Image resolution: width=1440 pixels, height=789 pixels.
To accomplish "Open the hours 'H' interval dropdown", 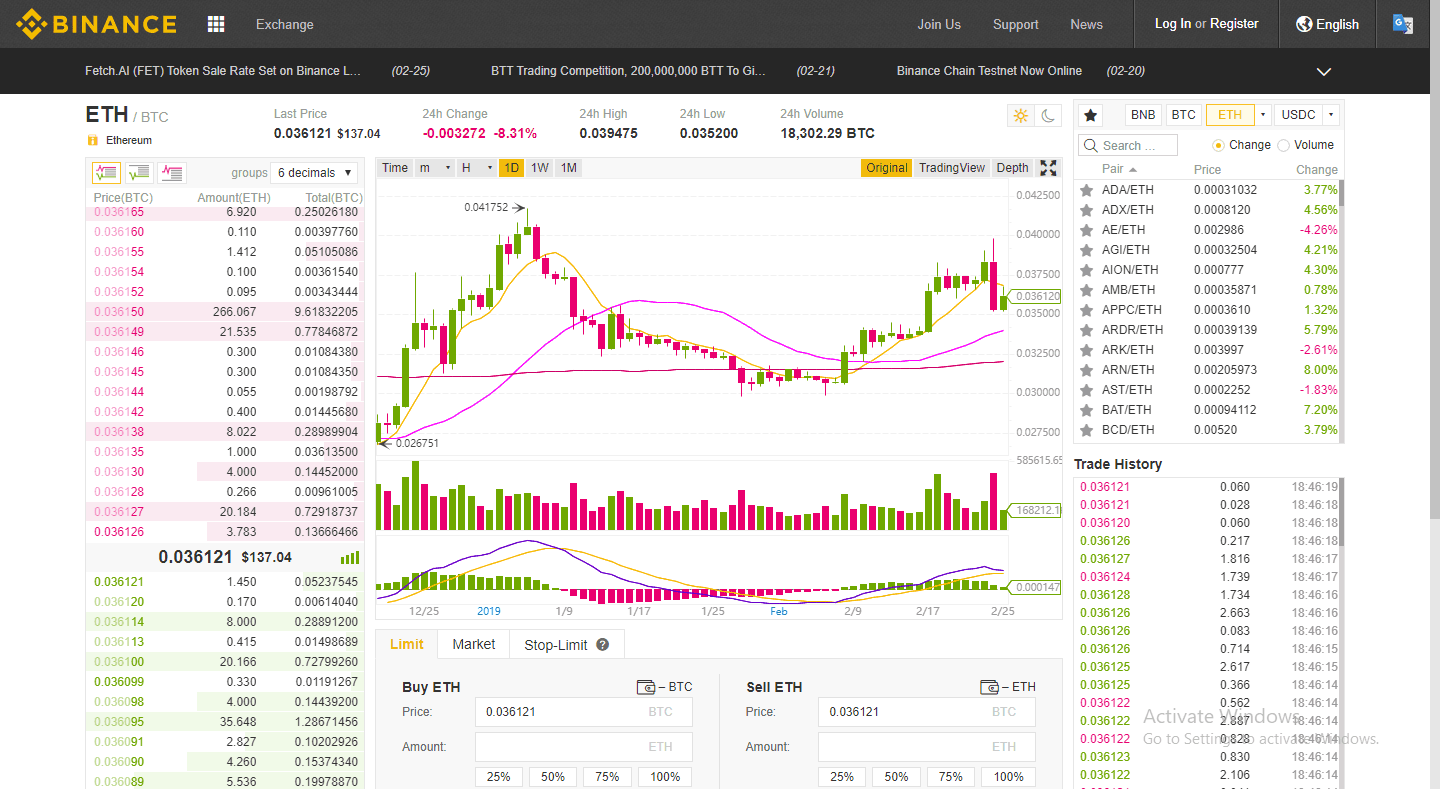I will (477, 168).
